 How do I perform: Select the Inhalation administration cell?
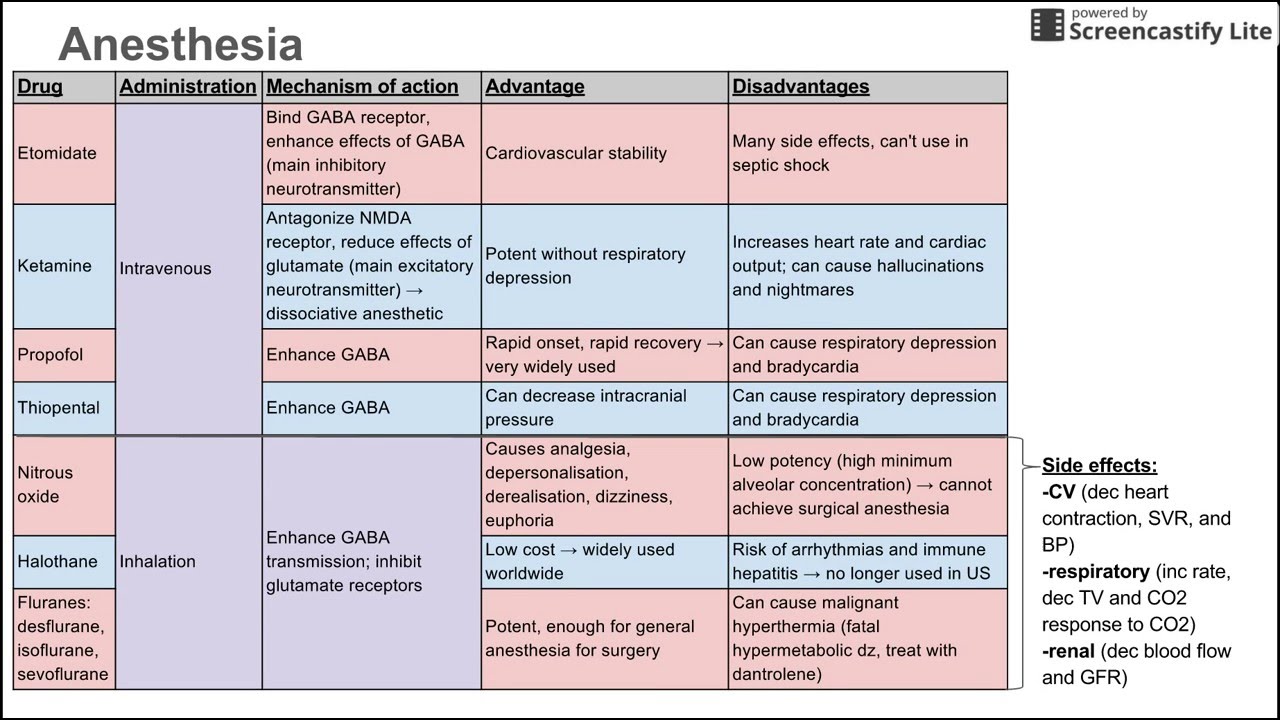(x=158, y=562)
